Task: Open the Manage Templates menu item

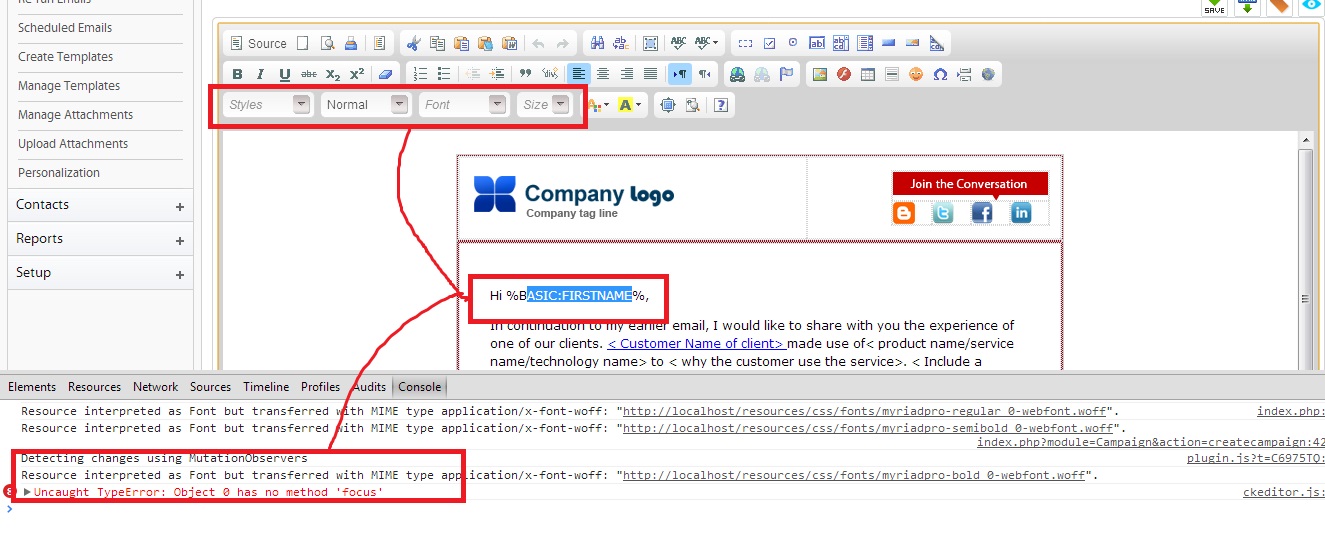Action: point(69,86)
